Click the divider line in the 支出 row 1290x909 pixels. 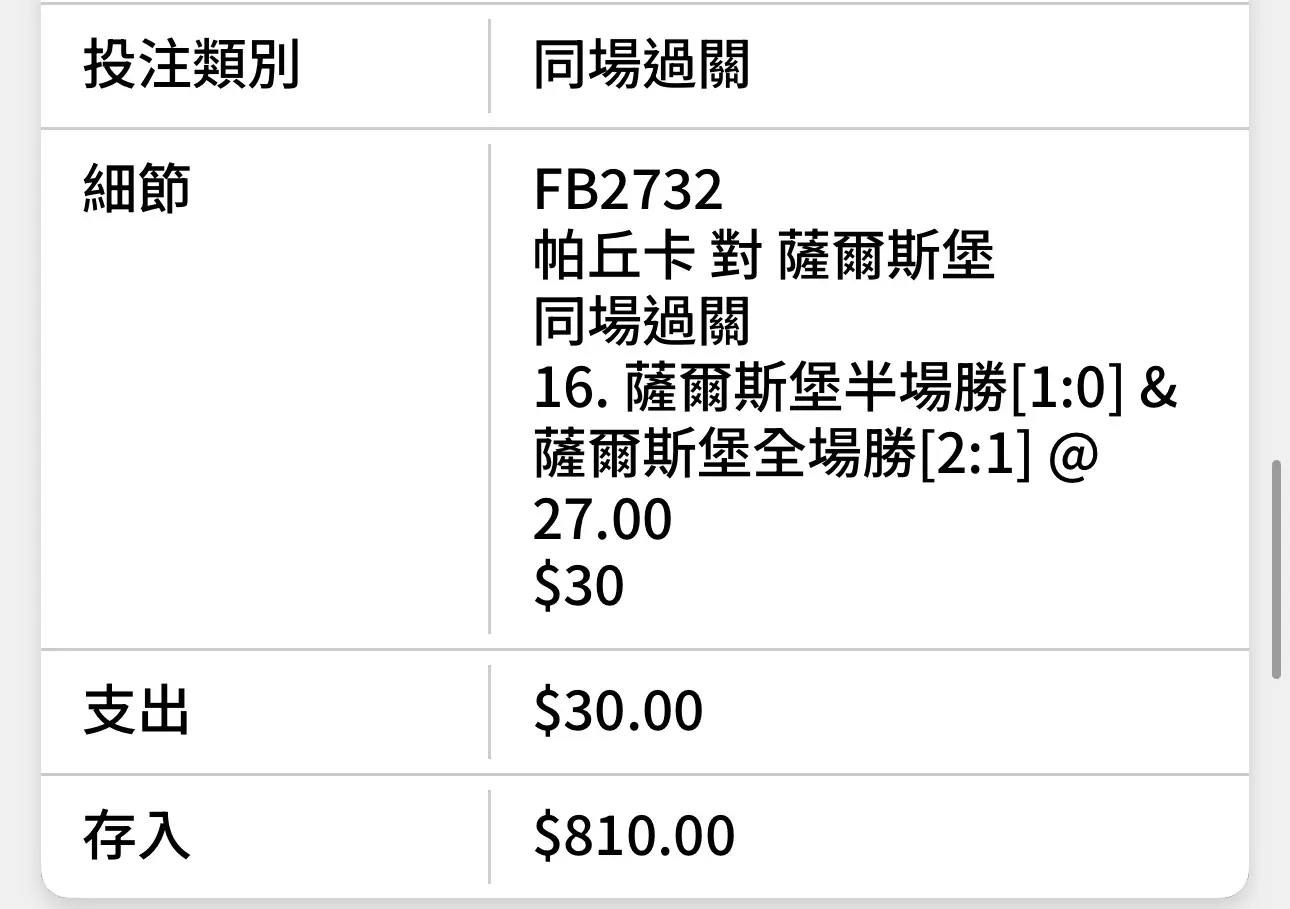click(x=489, y=712)
